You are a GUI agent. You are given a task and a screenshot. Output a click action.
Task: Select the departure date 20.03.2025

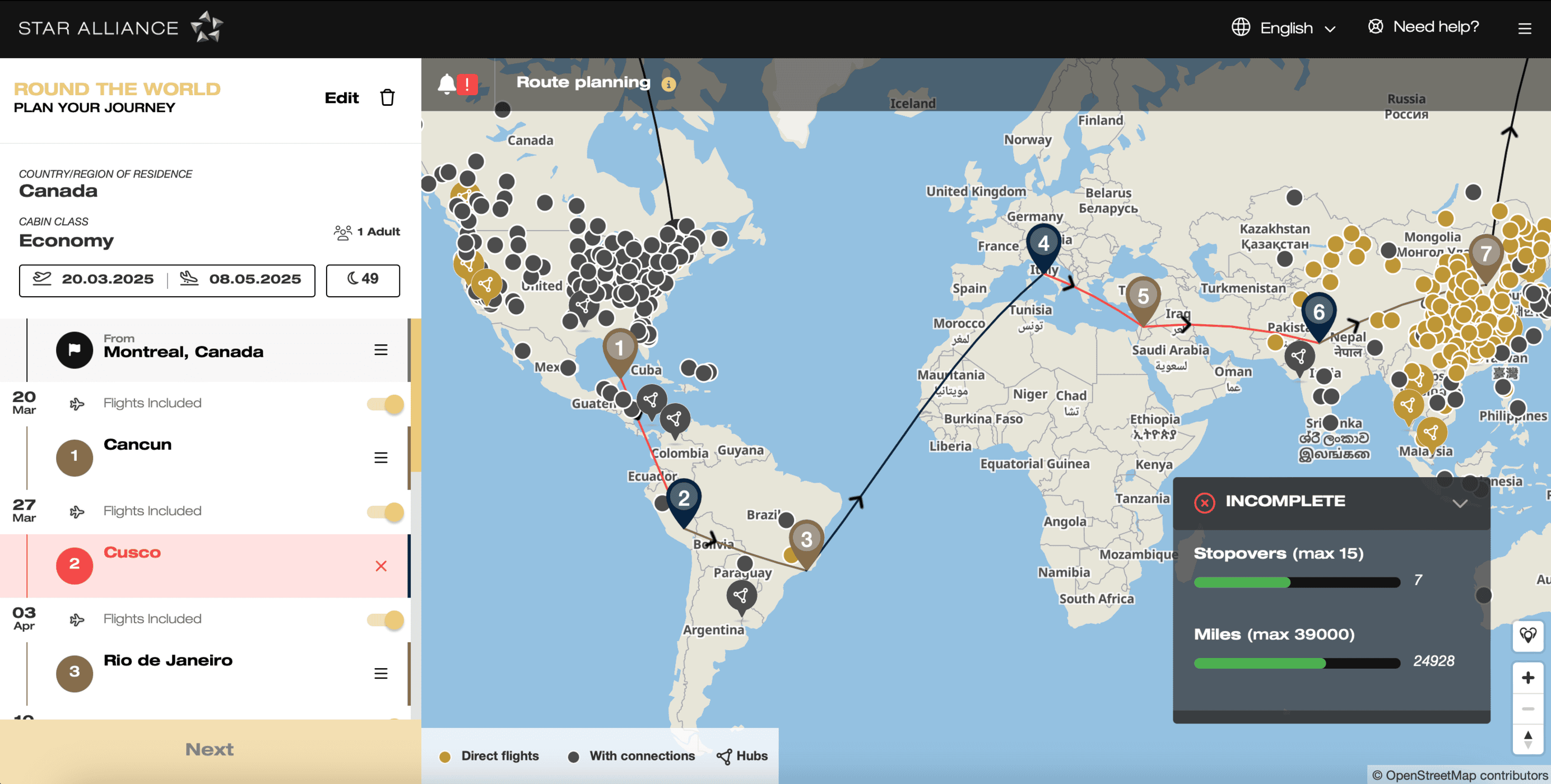tap(94, 279)
